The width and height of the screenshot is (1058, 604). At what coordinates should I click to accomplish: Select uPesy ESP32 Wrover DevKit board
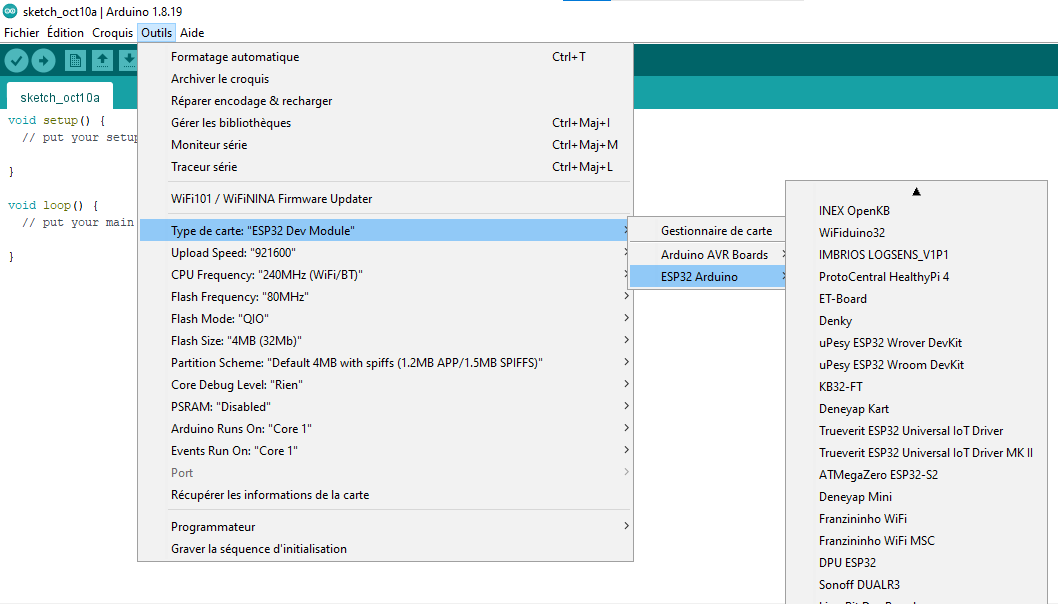(x=916, y=343)
